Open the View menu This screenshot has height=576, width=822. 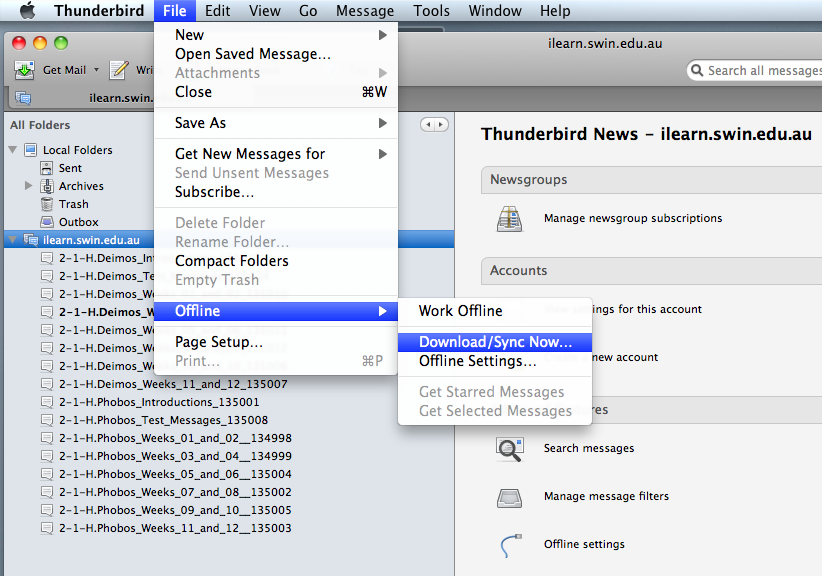(x=265, y=10)
